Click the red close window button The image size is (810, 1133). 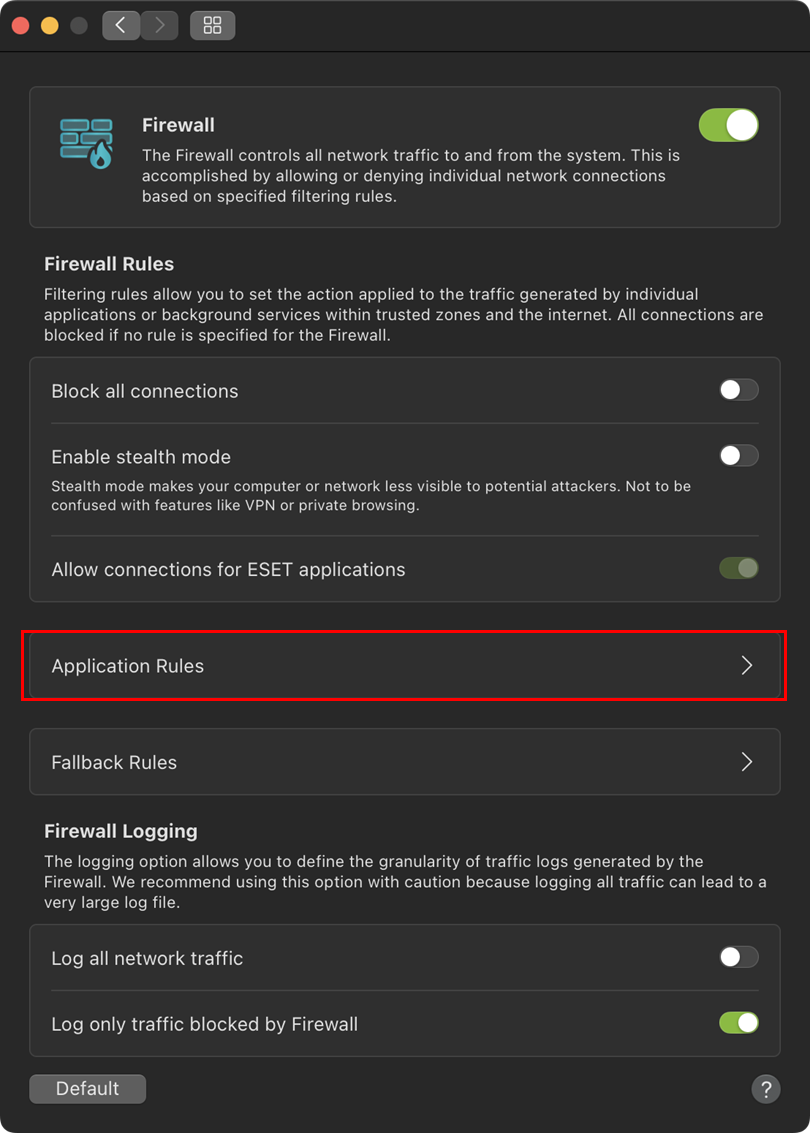pyautogui.click(x=20, y=25)
